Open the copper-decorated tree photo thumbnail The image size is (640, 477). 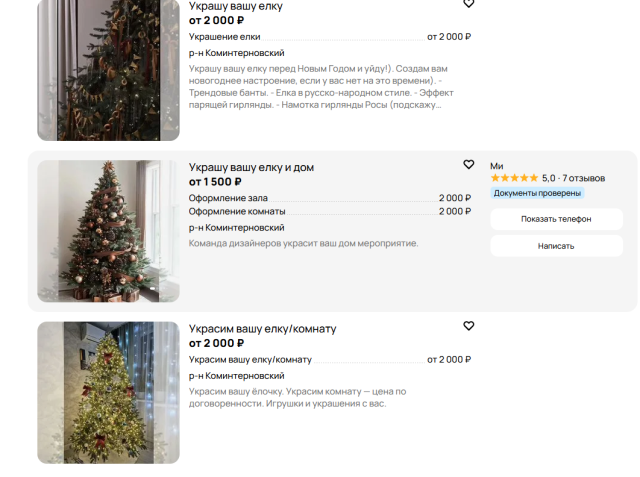point(109,231)
